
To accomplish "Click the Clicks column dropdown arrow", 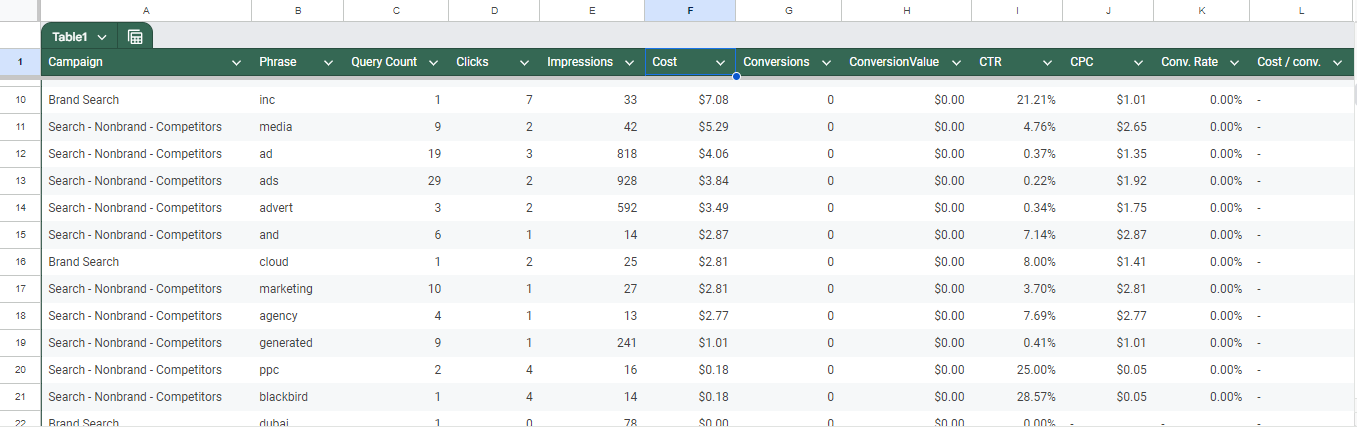I will (524, 62).
